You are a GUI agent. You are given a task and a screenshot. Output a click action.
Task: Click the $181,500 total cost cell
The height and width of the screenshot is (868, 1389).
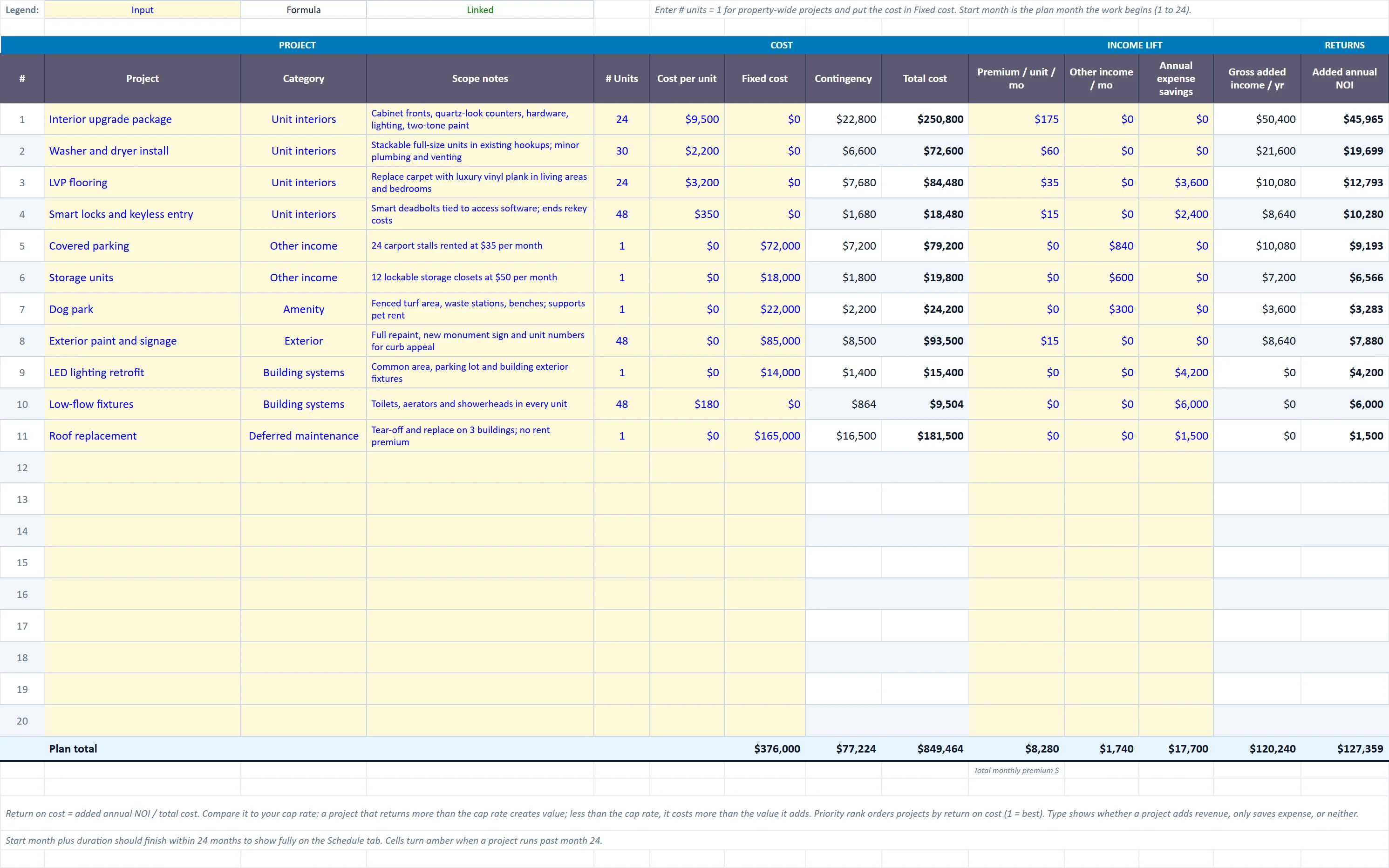[925, 436]
